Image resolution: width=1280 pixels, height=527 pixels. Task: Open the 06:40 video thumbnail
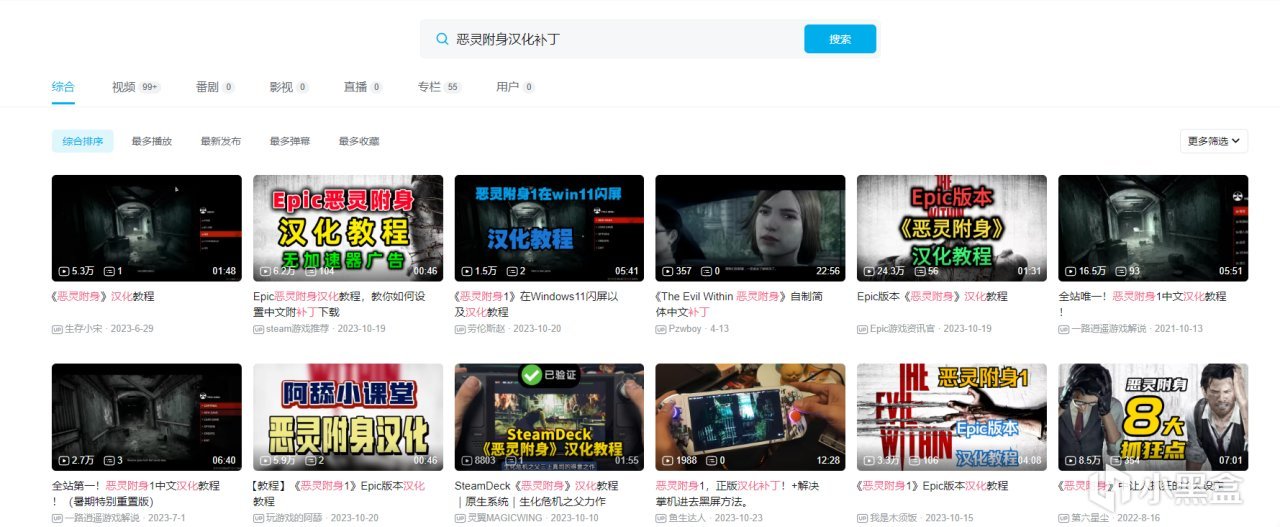[147, 416]
